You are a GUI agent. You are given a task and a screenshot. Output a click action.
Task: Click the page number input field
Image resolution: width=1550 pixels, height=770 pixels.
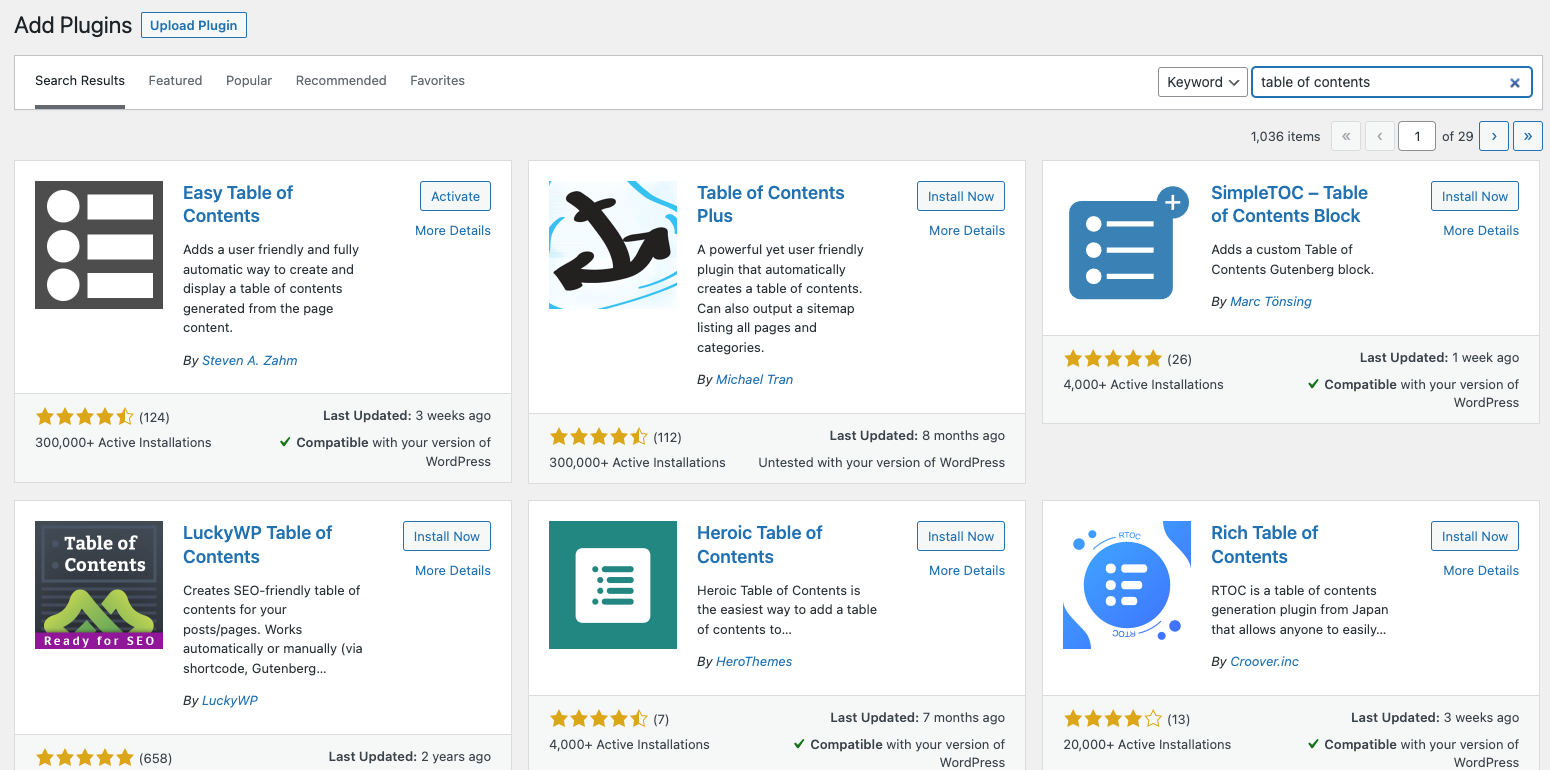[x=1417, y=136]
